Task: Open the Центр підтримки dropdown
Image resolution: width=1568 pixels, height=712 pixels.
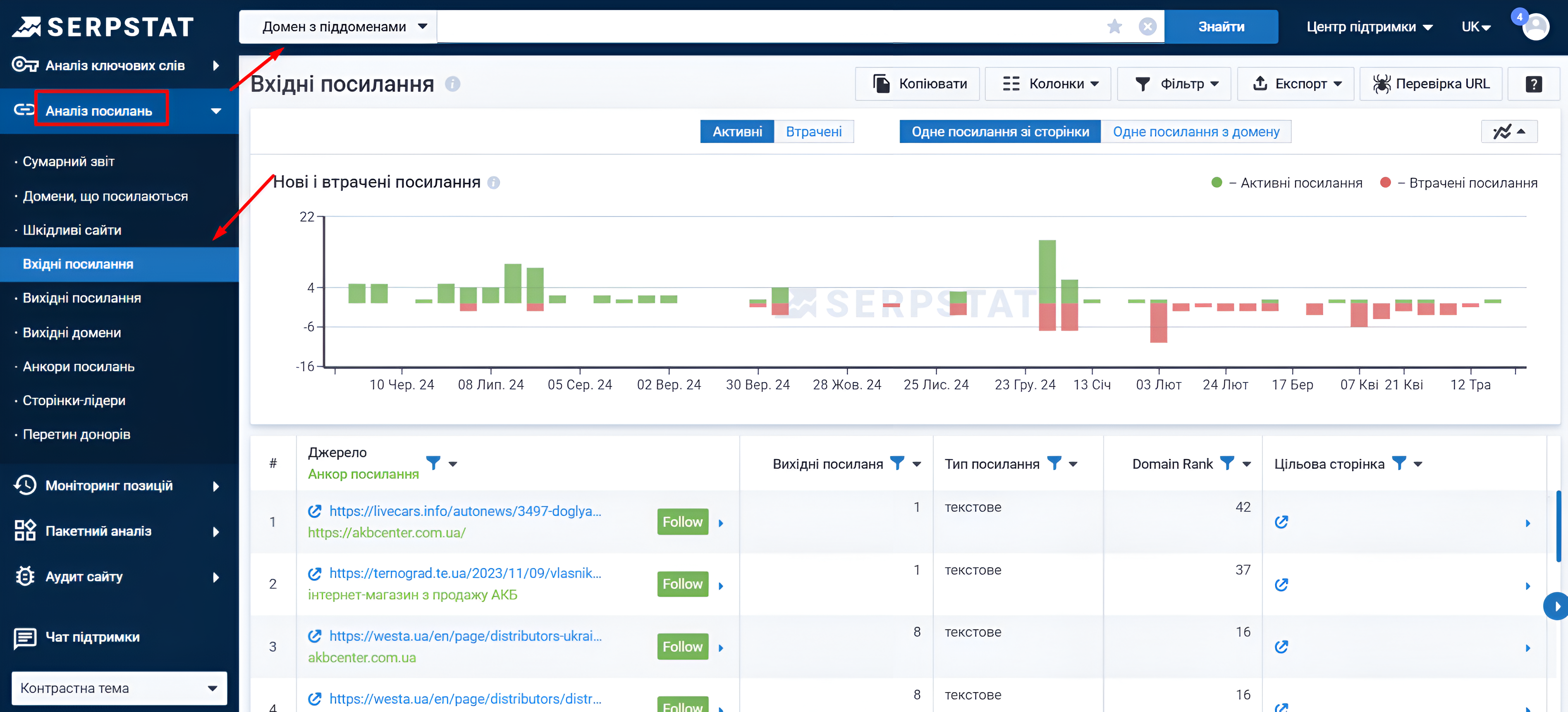Action: coord(1369,27)
